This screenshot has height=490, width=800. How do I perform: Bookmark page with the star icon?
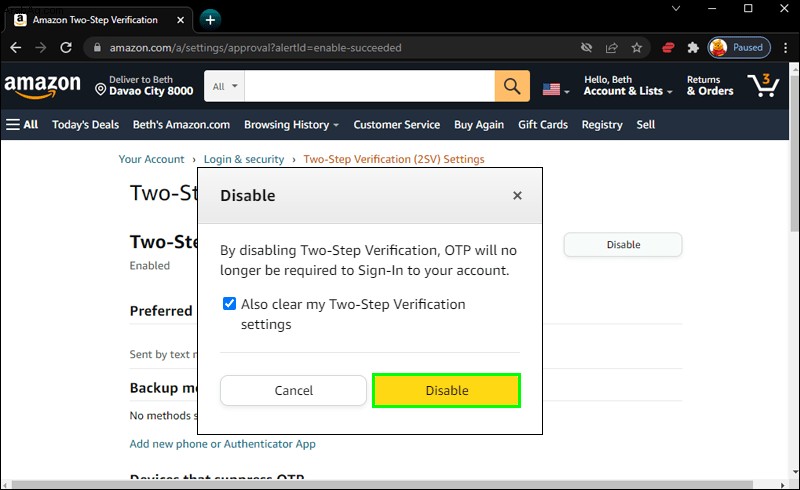click(636, 47)
